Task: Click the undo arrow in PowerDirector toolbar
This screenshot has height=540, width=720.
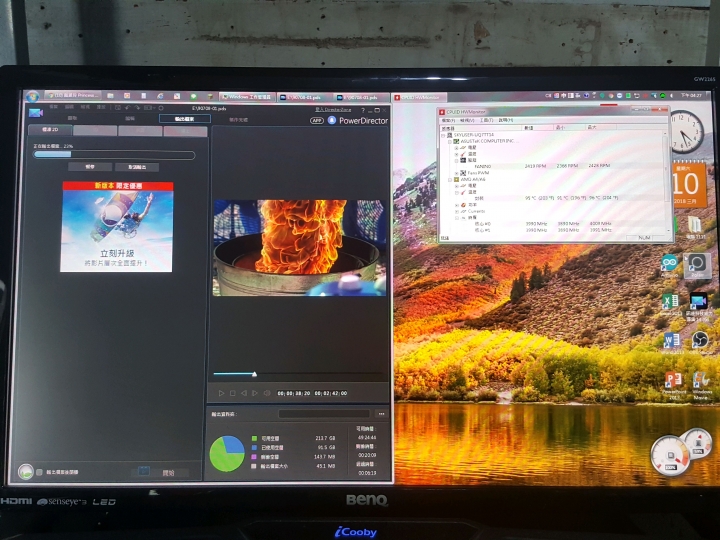Action: pos(127,108)
